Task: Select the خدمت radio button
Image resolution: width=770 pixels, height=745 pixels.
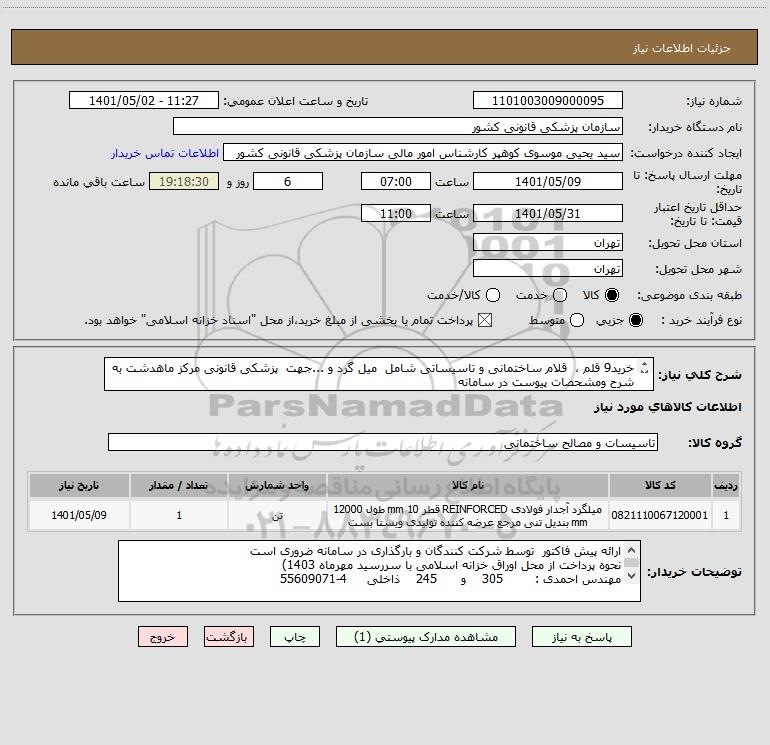Action: pyautogui.click(x=560, y=295)
